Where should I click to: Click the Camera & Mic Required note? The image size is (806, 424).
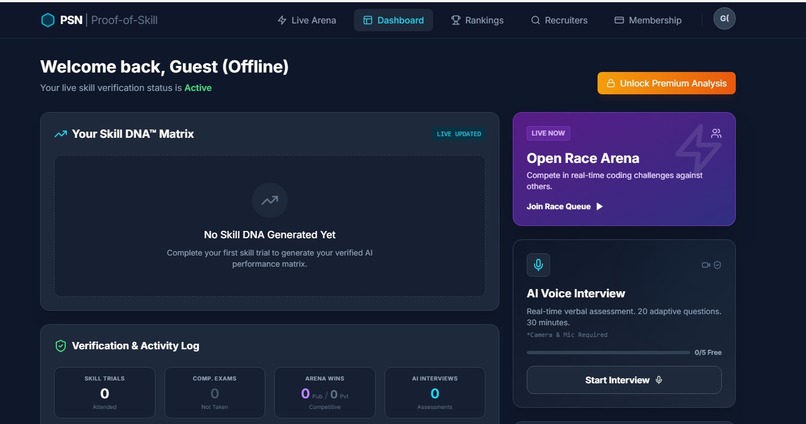click(x=567, y=335)
